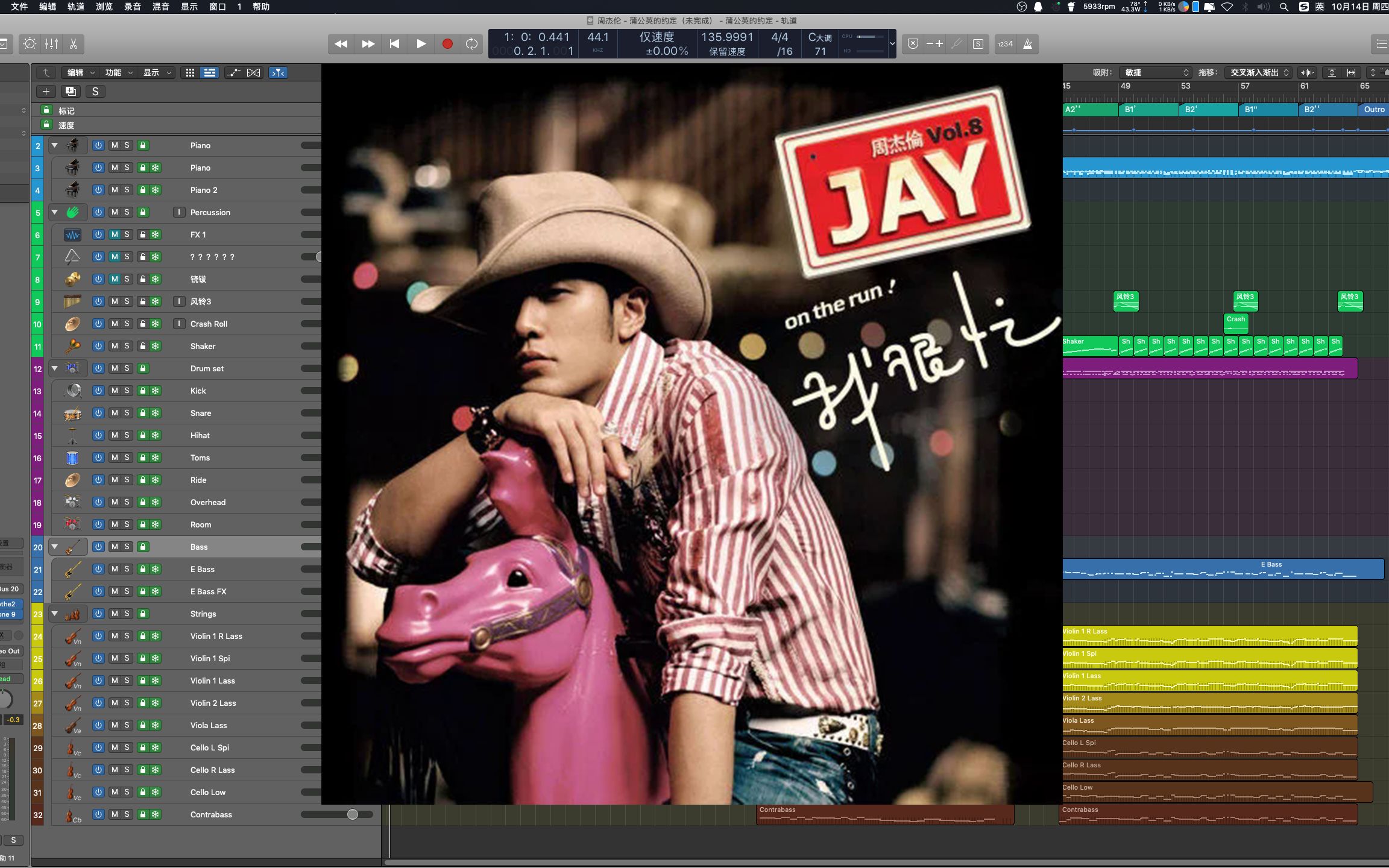Select the Crash region in the timeline
Screen dimensions: 1389x868
[1236, 323]
